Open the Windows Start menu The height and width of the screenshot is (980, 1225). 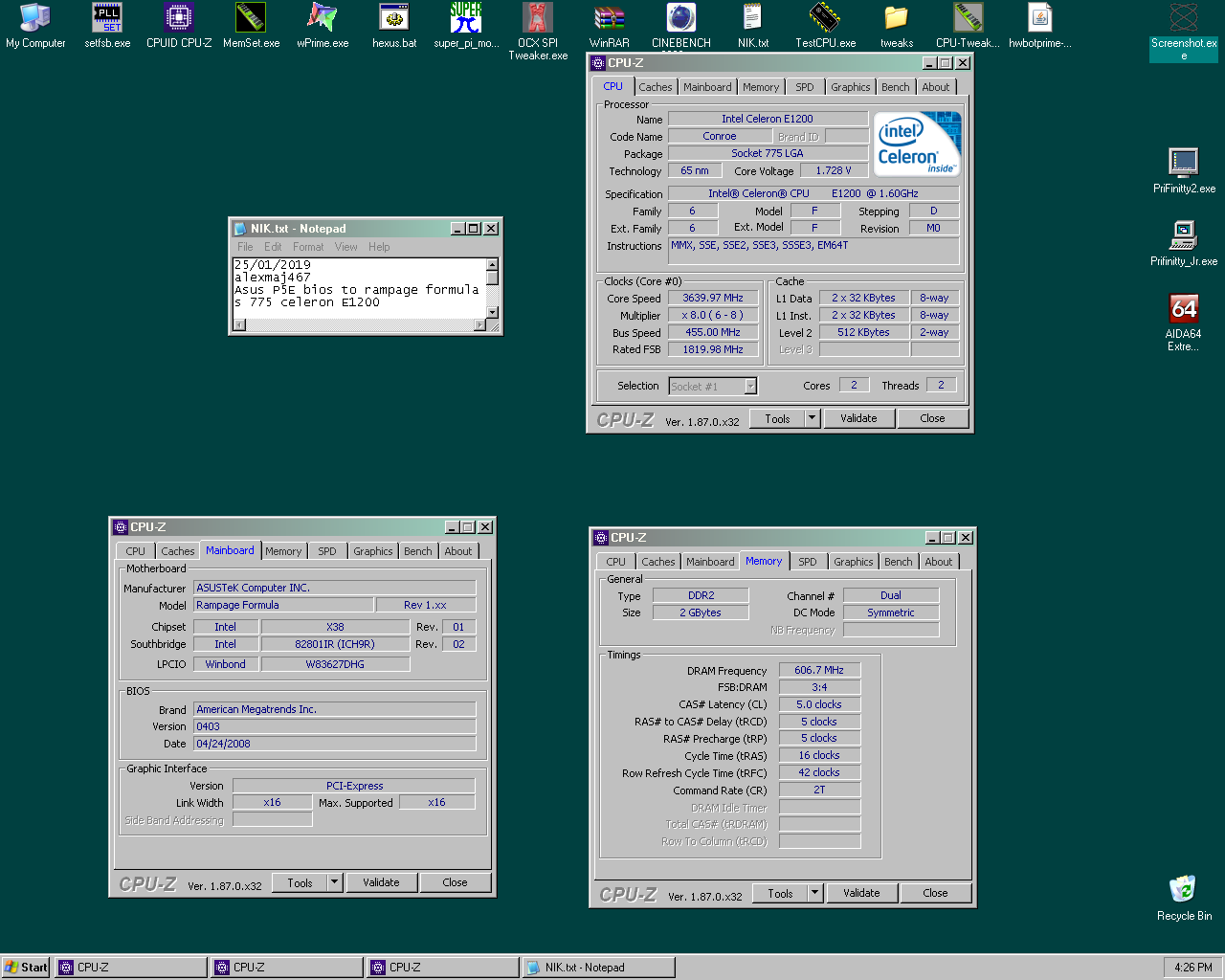[x=26, y=968]
